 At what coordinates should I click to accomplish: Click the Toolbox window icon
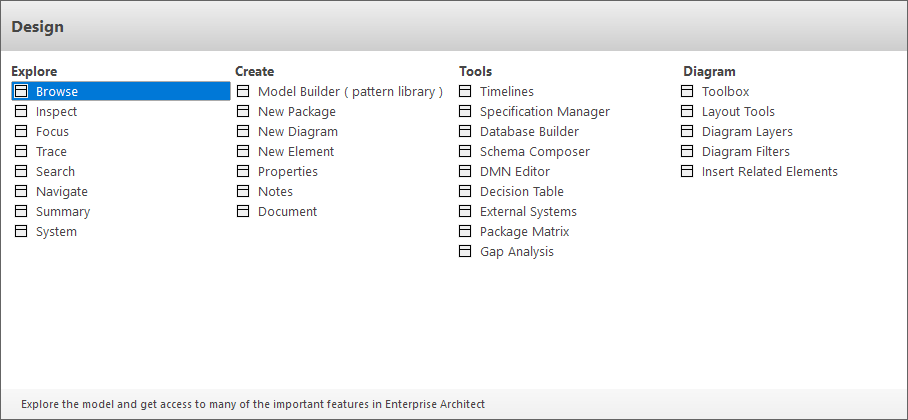(687, 91)
